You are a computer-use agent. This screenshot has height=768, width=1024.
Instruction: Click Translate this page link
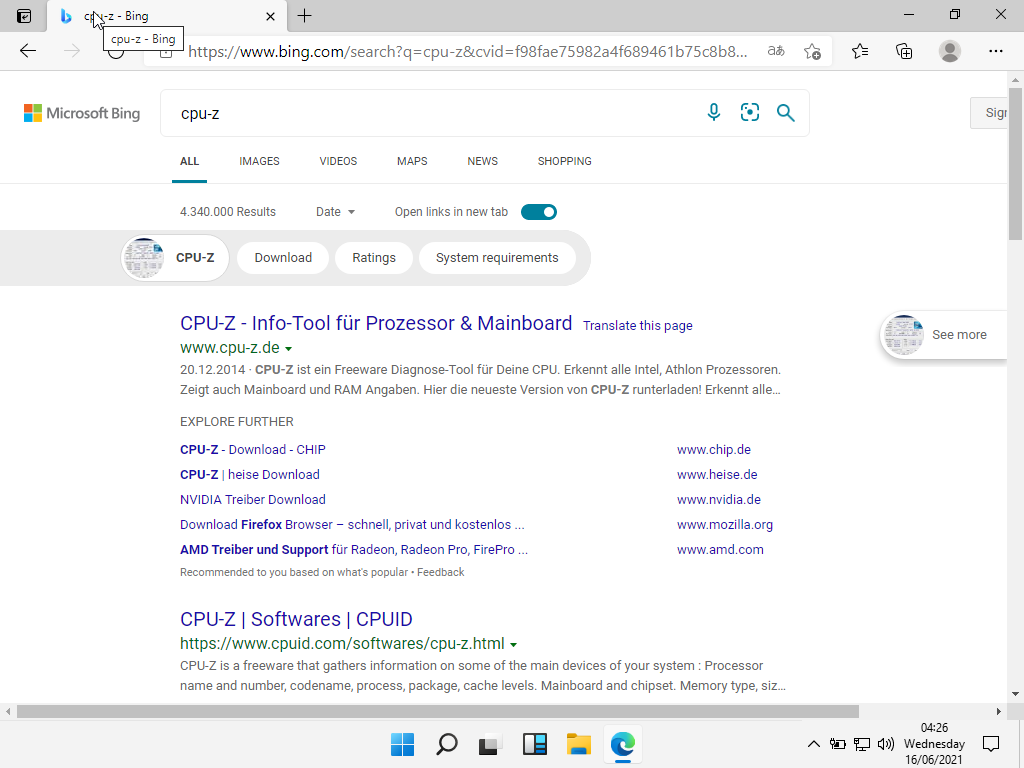coord(637,325)
